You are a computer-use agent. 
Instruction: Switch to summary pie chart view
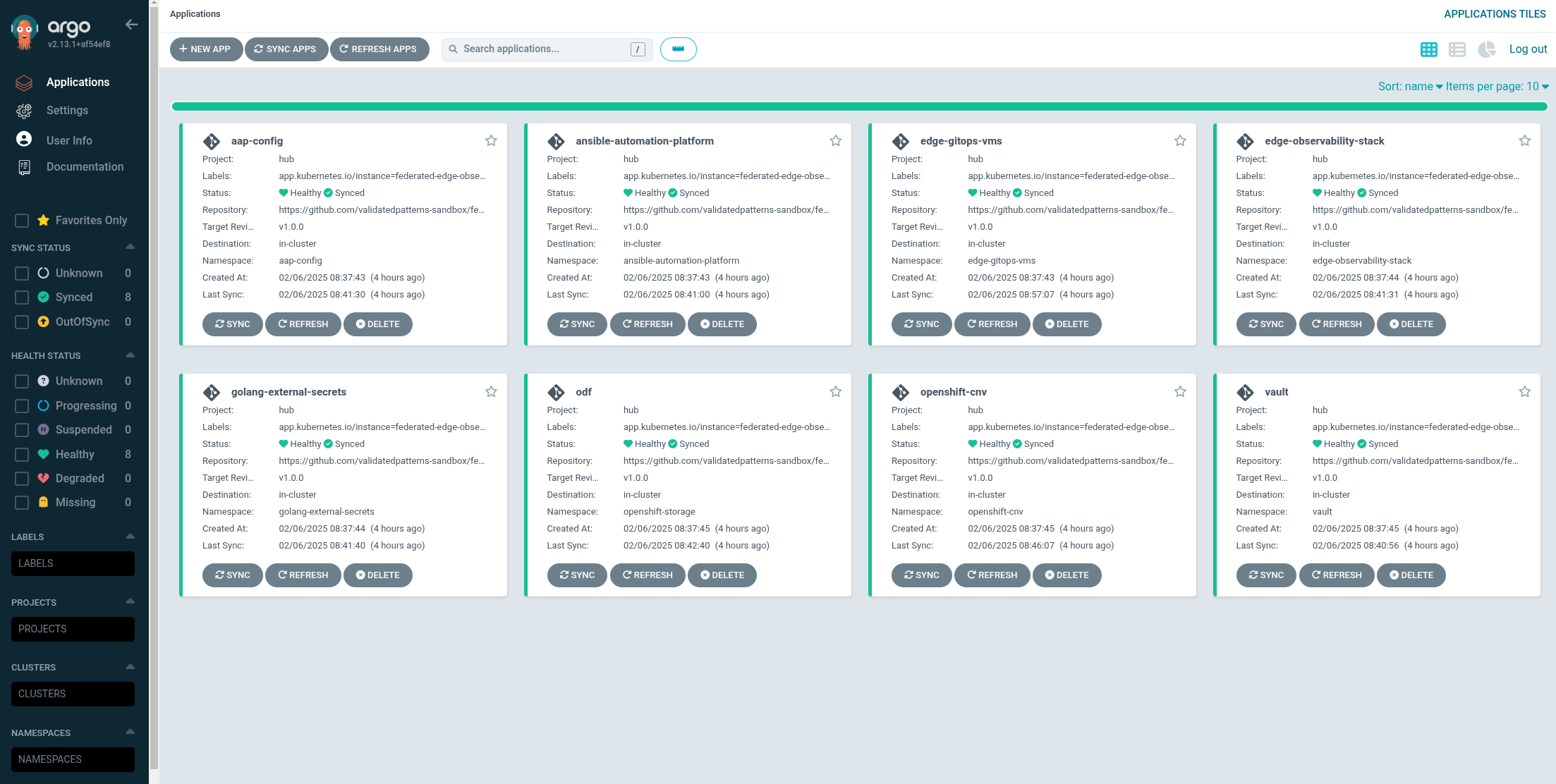point(1486,49)
